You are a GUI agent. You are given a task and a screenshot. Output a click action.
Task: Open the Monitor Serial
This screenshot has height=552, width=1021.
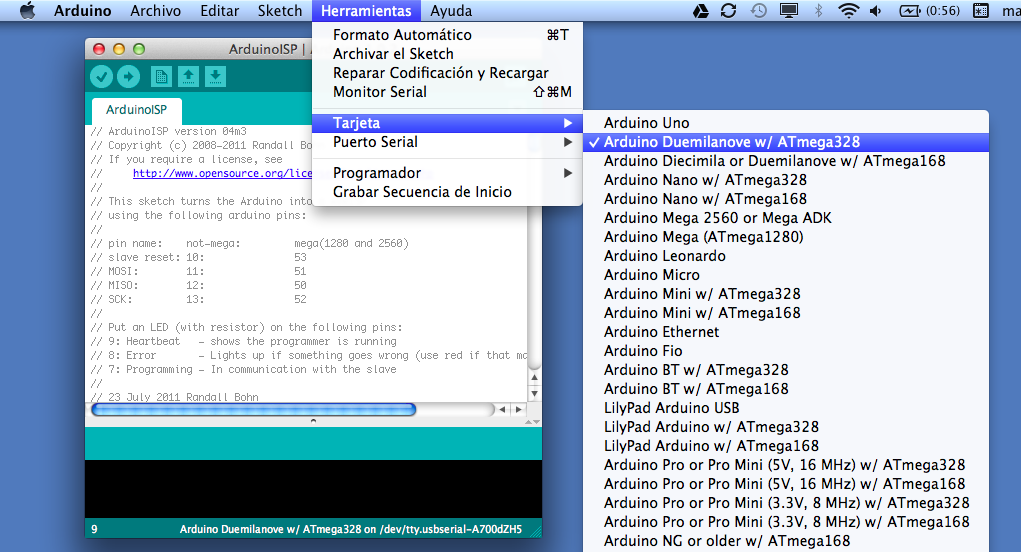tap(447, 92)
